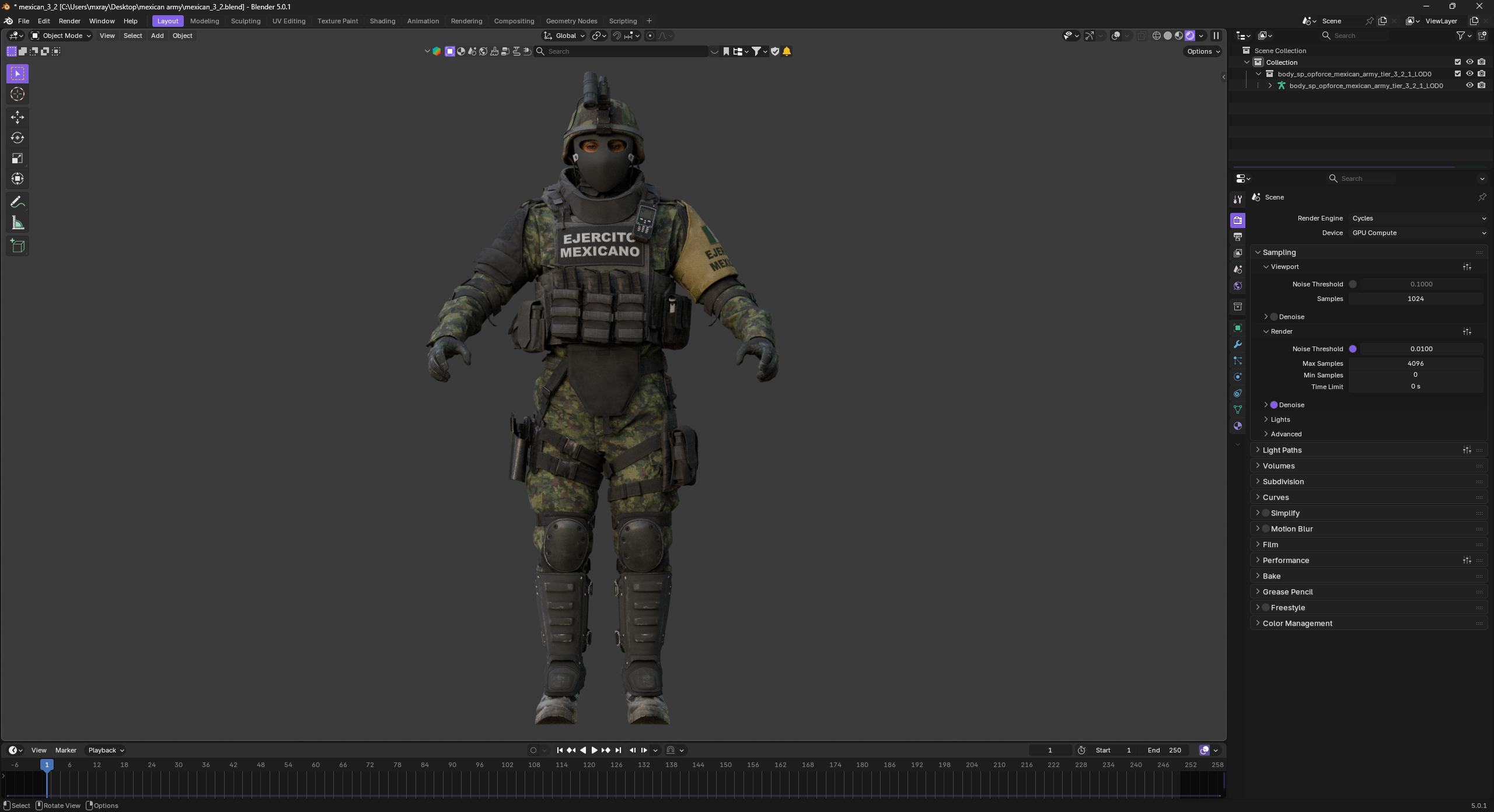Activate the Rotate tool
The image size is (1494, 812).
(18, 138)
